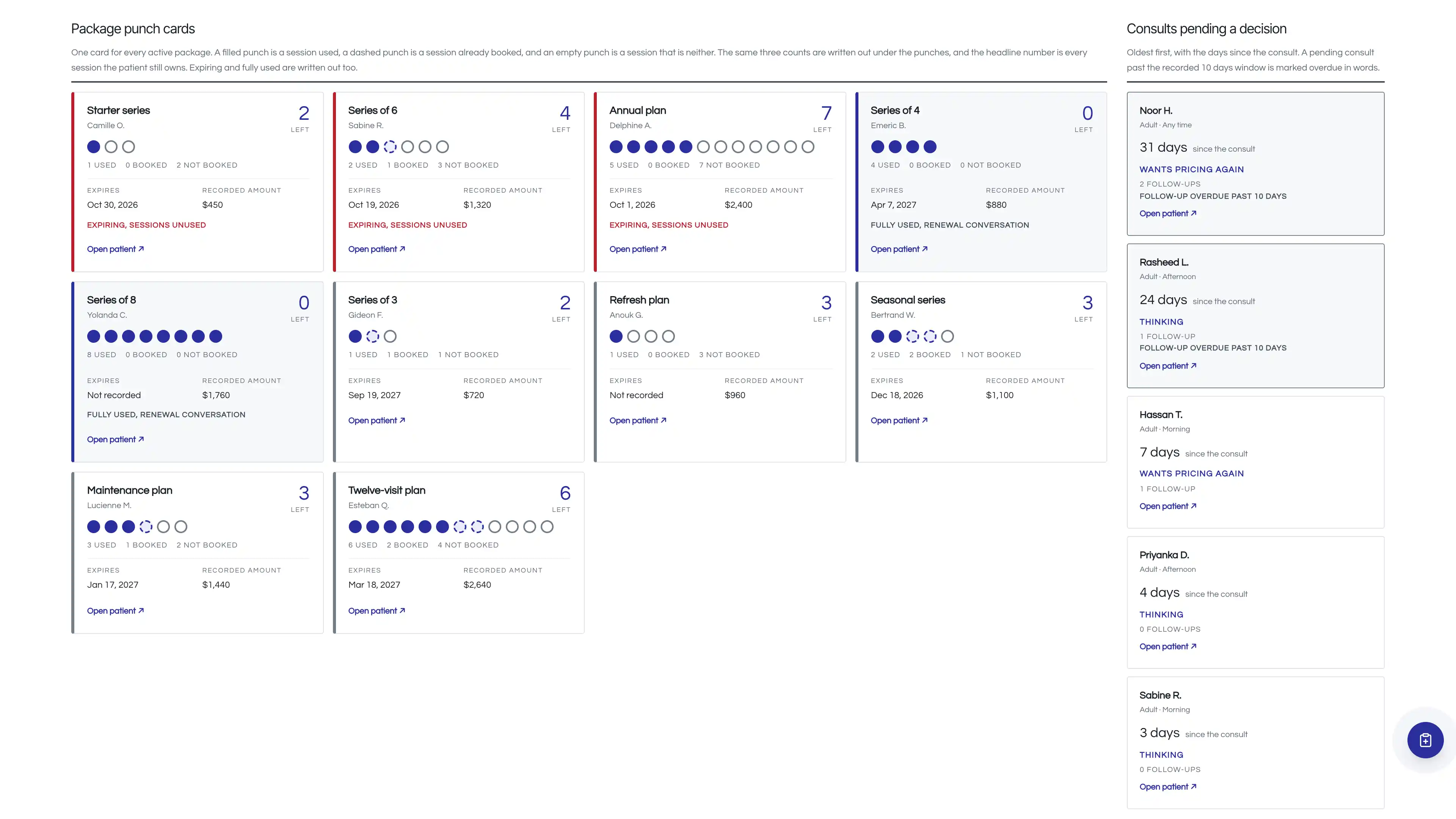Click Priyanka D. name in consults
Viewport: 1456px width, 819px height.
click(1164, 555)
